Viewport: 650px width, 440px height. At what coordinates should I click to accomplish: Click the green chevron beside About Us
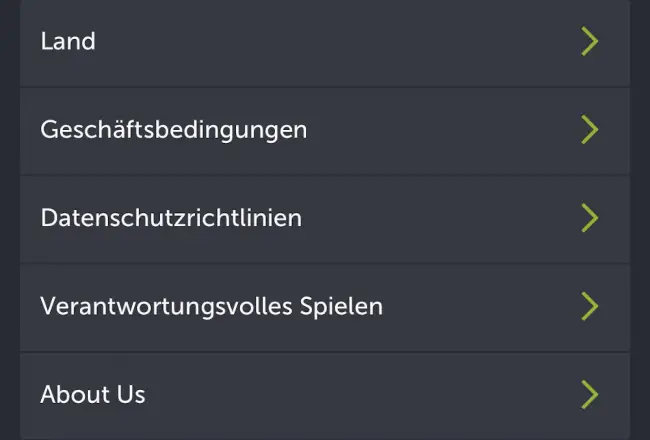point(589,394)
